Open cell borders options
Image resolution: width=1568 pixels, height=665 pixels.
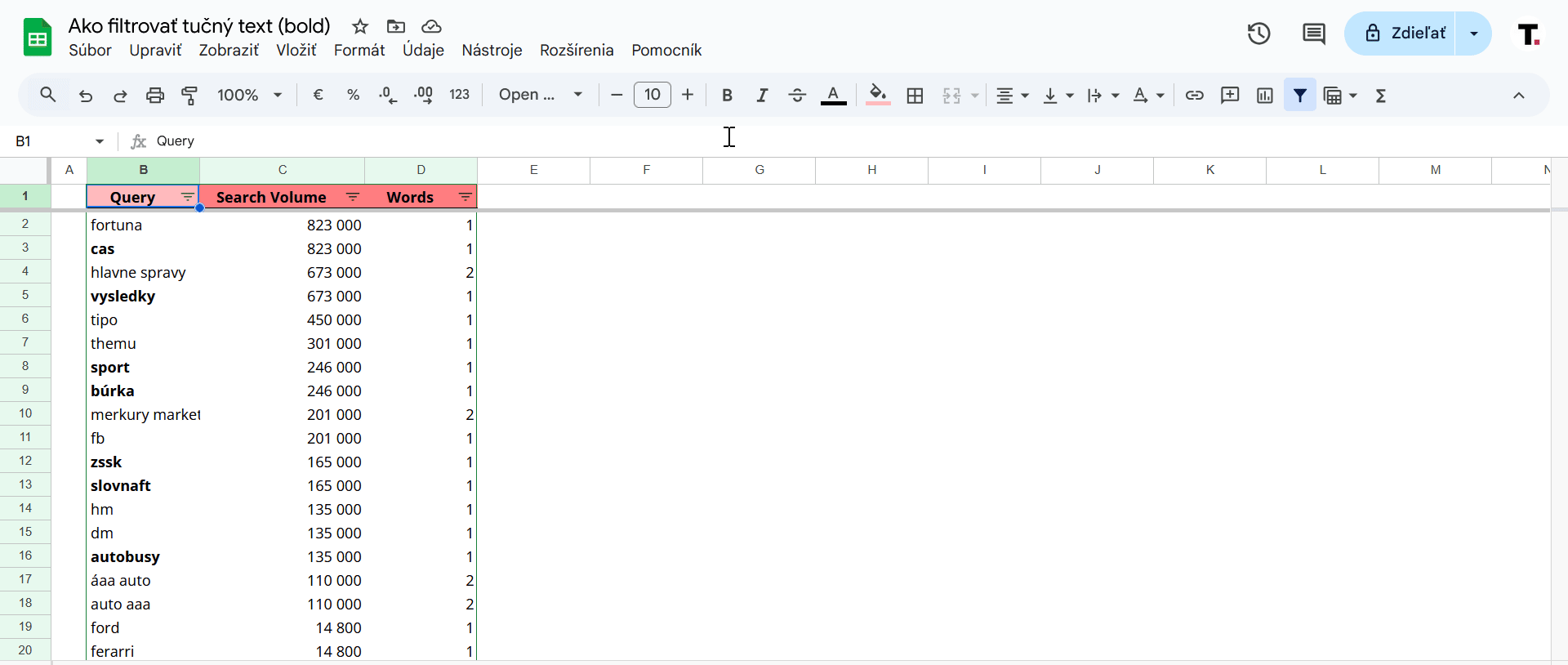(915, 96)
